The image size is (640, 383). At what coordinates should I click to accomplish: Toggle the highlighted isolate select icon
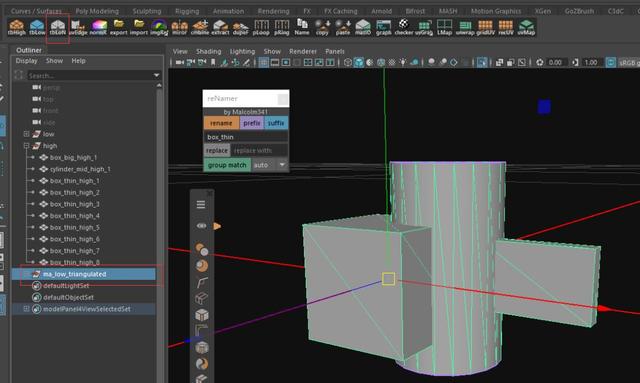[482, 62]
